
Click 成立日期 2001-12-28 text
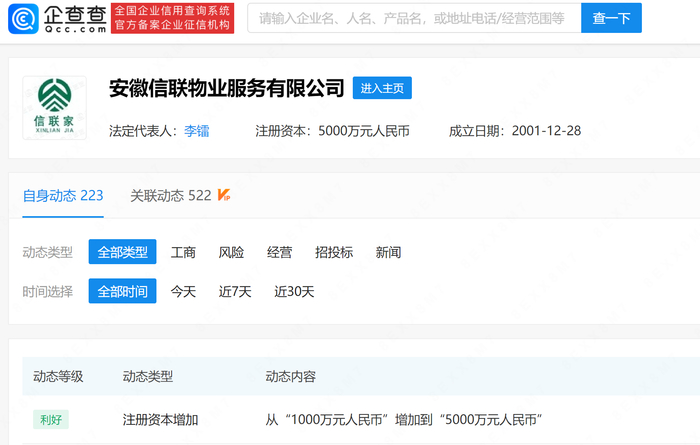coord(515,131)
